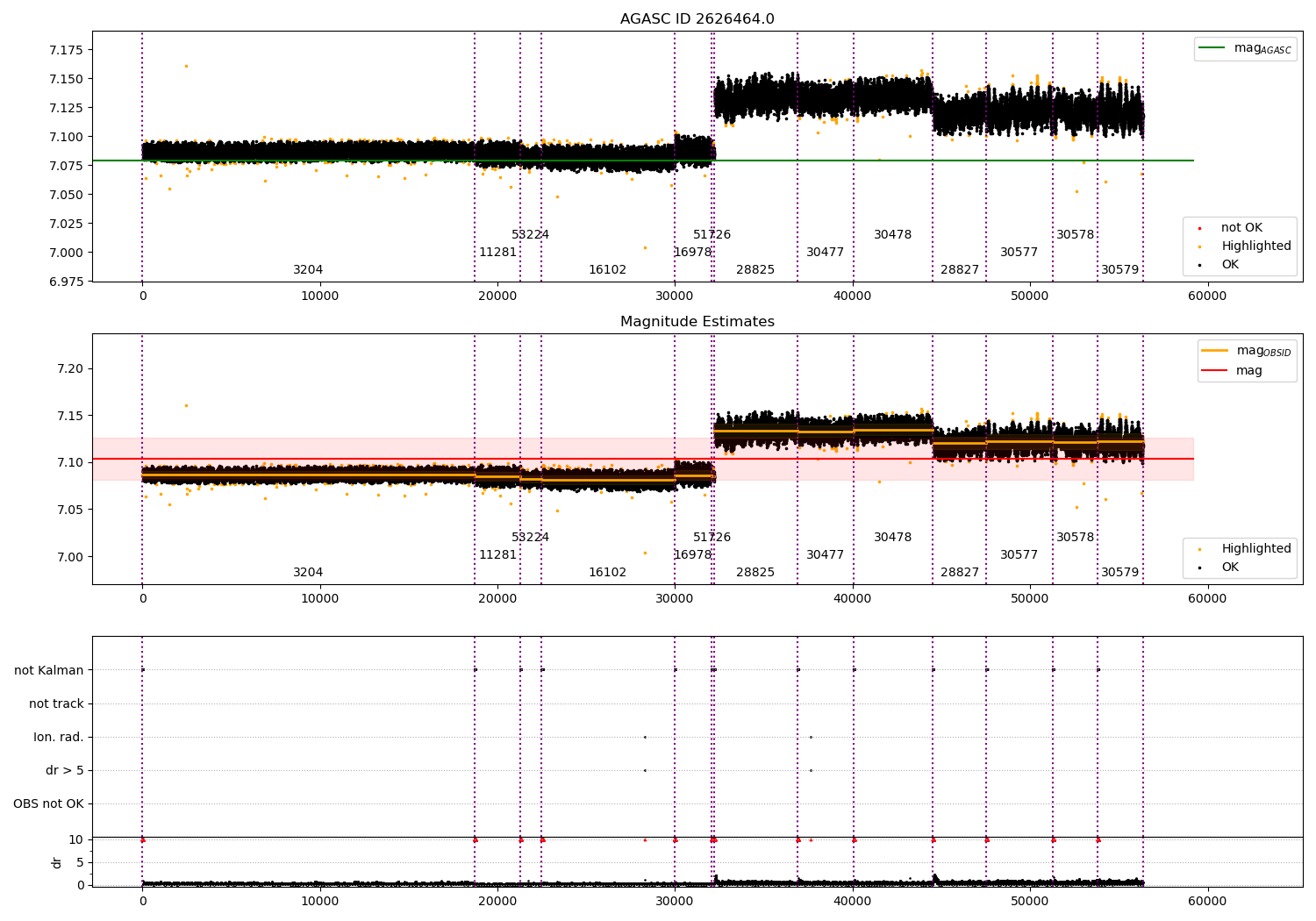Click OBSID label 30578 in the top plot
Screen dimensions: 1316x921
[1075, 235]
